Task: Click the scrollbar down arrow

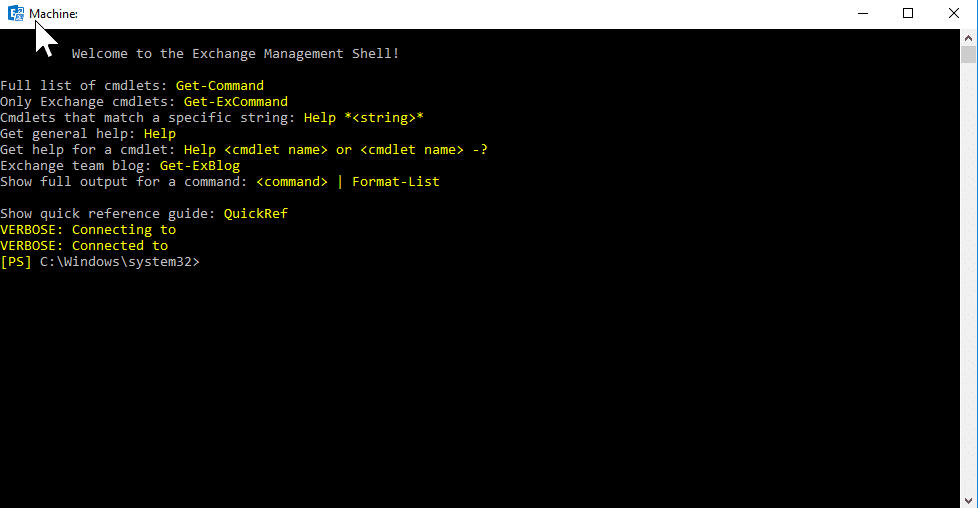Action: pyautogui.click(x=968, y=500)
